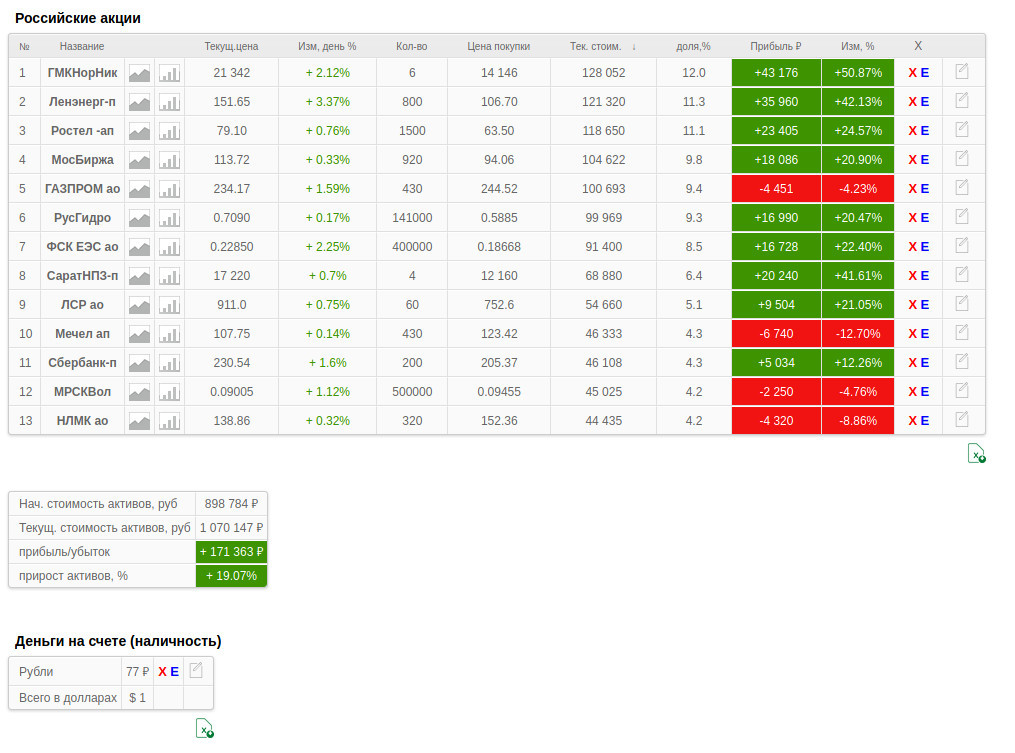Edit СаратНПЗ-п position with blue E

tap(925, 276)
